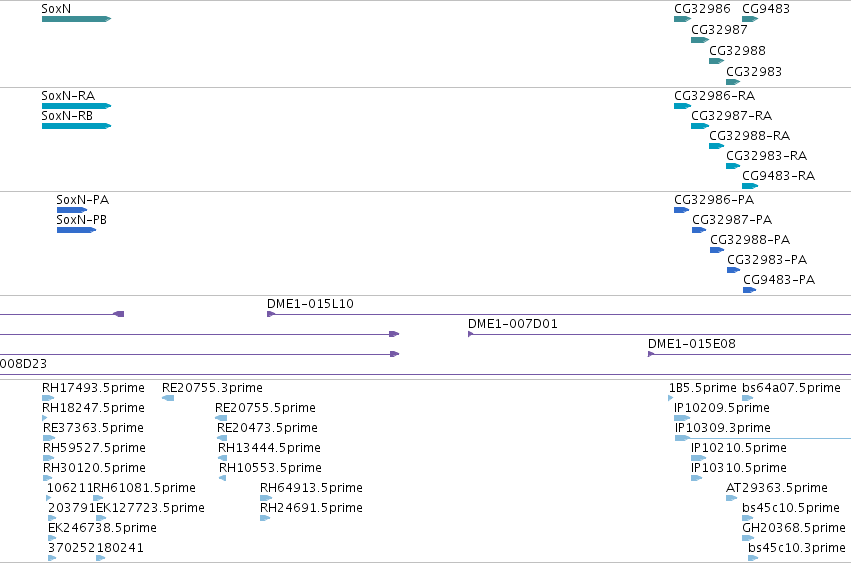This screenshot has width=851, height=563.
Task: Open the CG32987 gene entry
Action: click(700, 40)
